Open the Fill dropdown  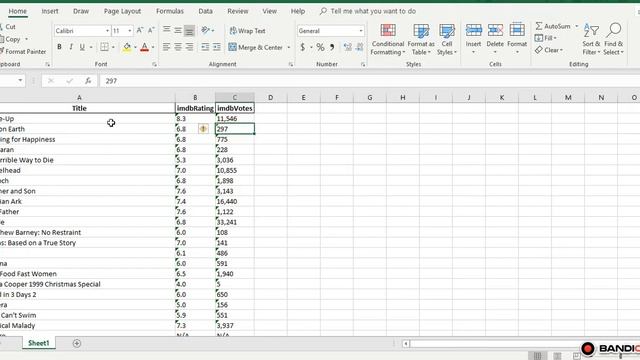[546, 38]
